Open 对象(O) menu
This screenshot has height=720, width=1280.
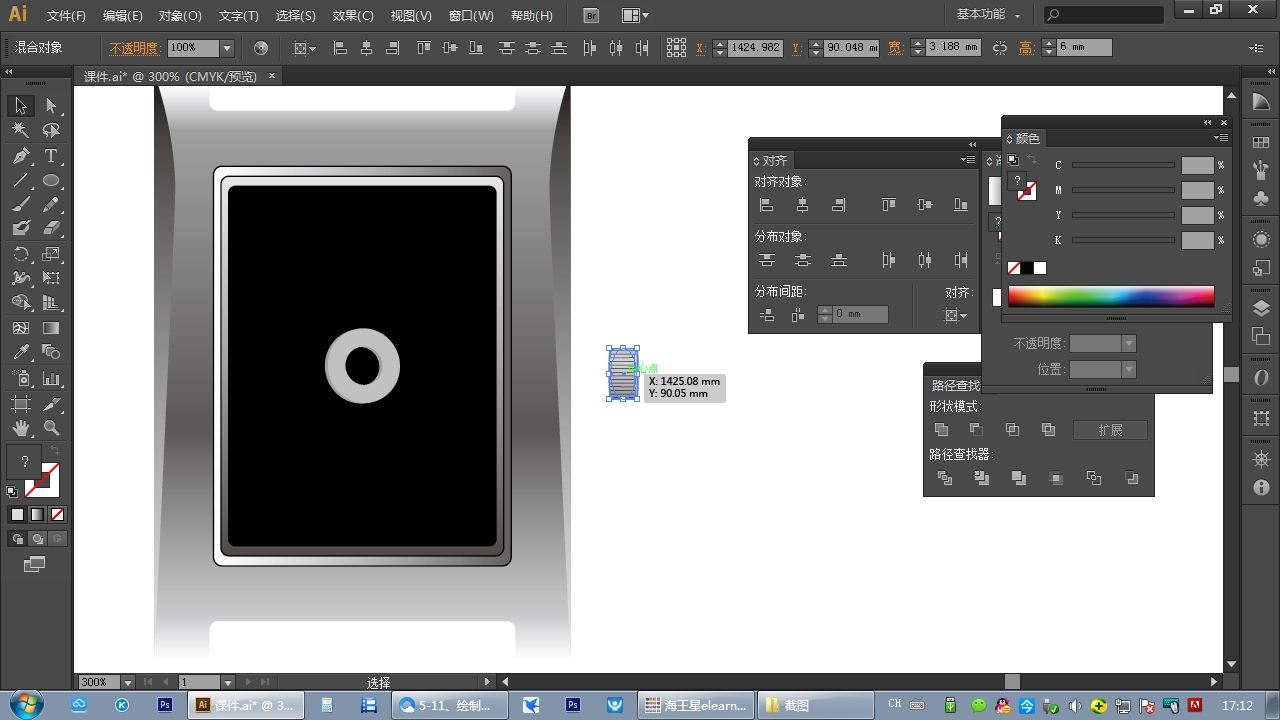pos(180,16)
